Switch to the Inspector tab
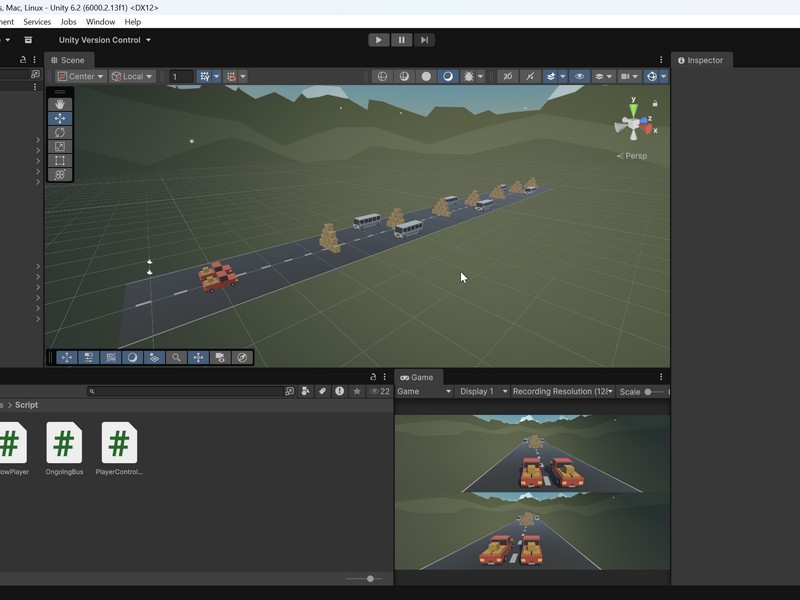Viewport: 800px width, 600px height. (x=701, y=60)
